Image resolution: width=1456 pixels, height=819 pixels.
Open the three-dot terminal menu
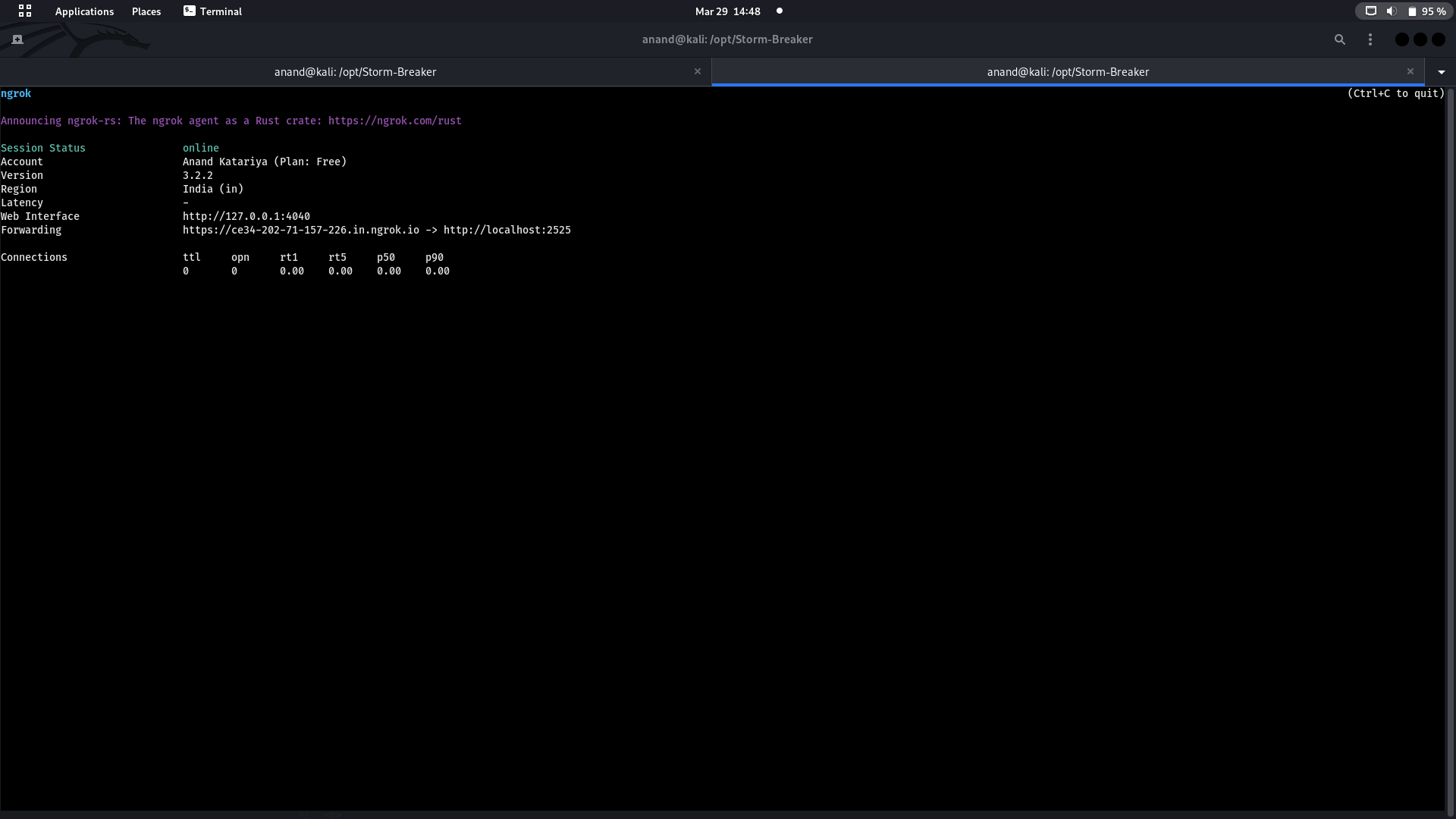point(1370,39)
